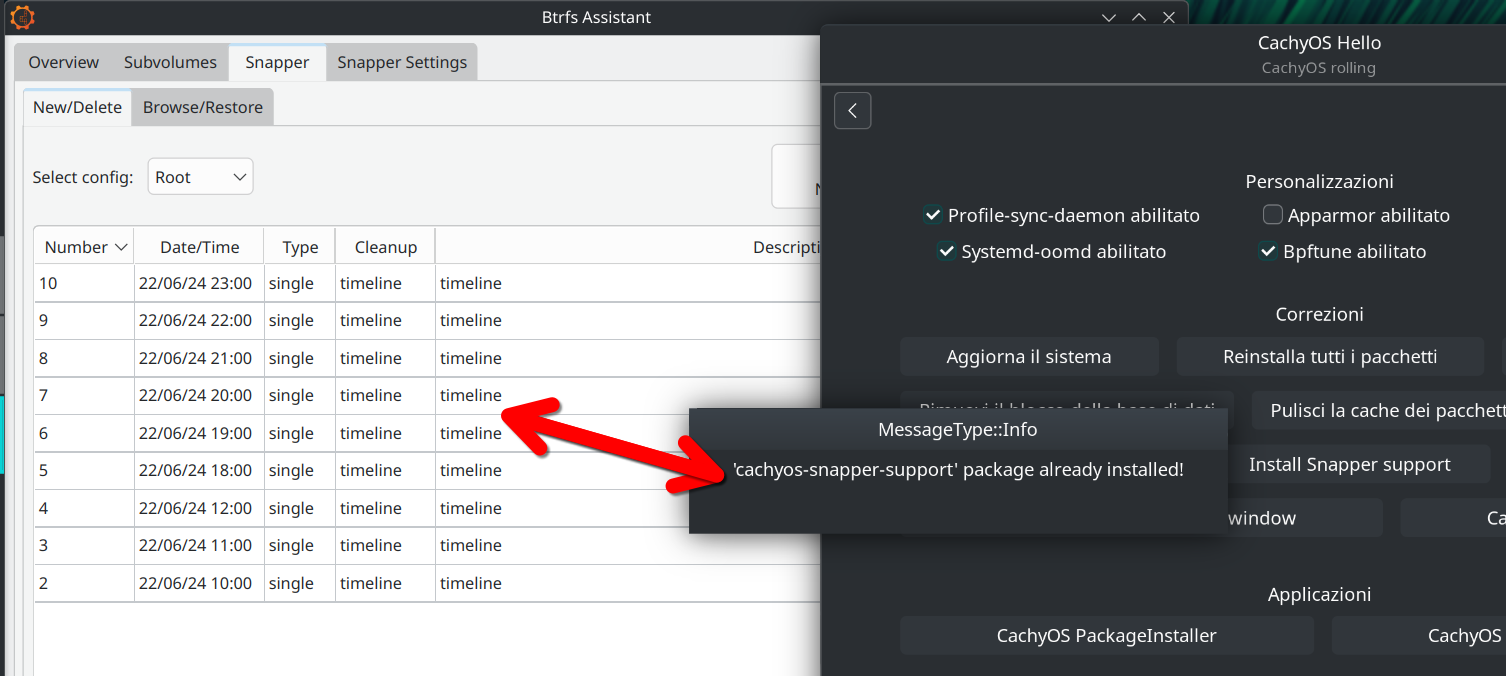Select snapshot dated 22/06/24 18:00
Viewport: 1506px width, 676px height.
(428, 470)
